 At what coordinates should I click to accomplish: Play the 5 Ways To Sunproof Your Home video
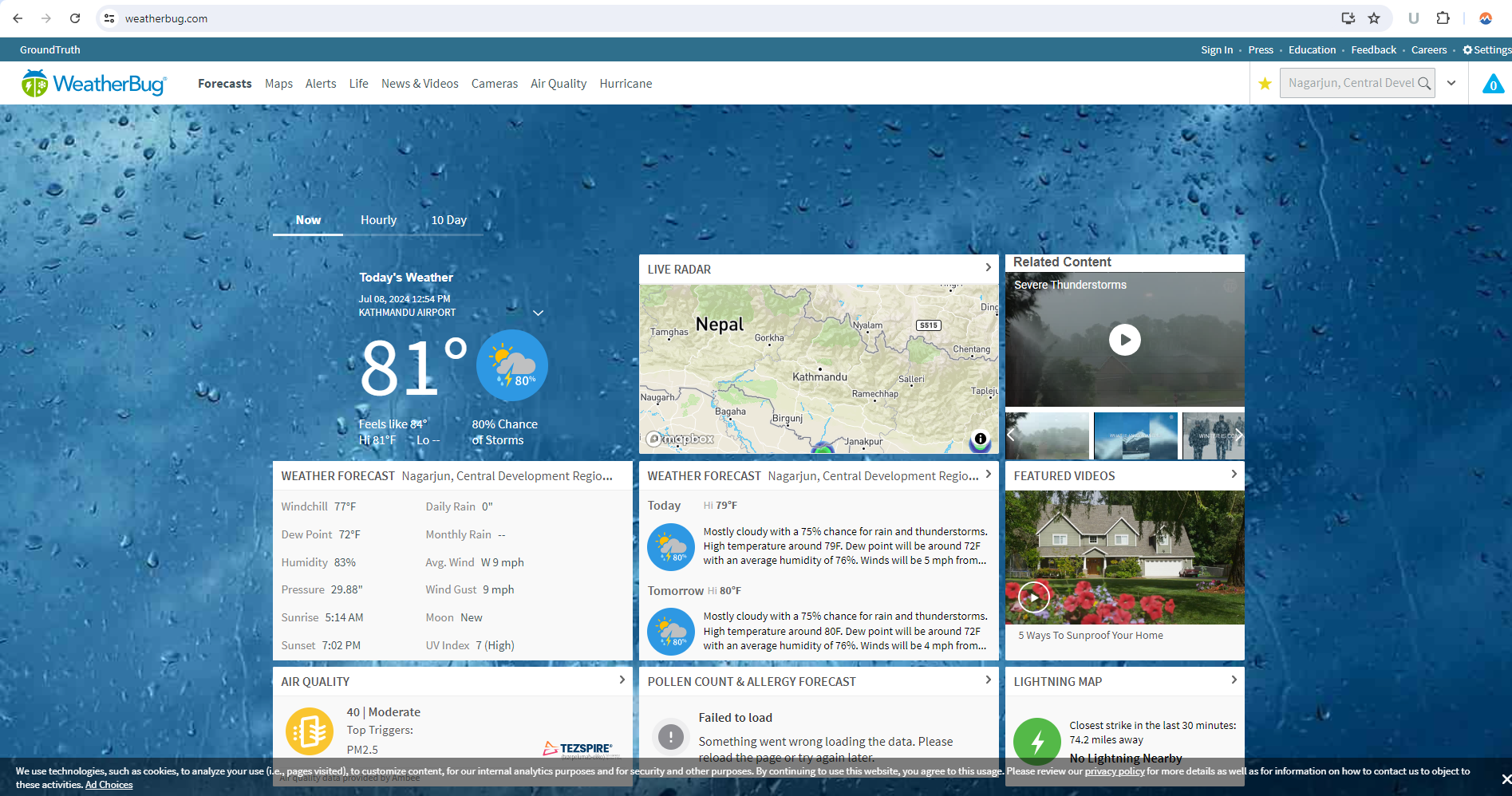[1034, 596]
